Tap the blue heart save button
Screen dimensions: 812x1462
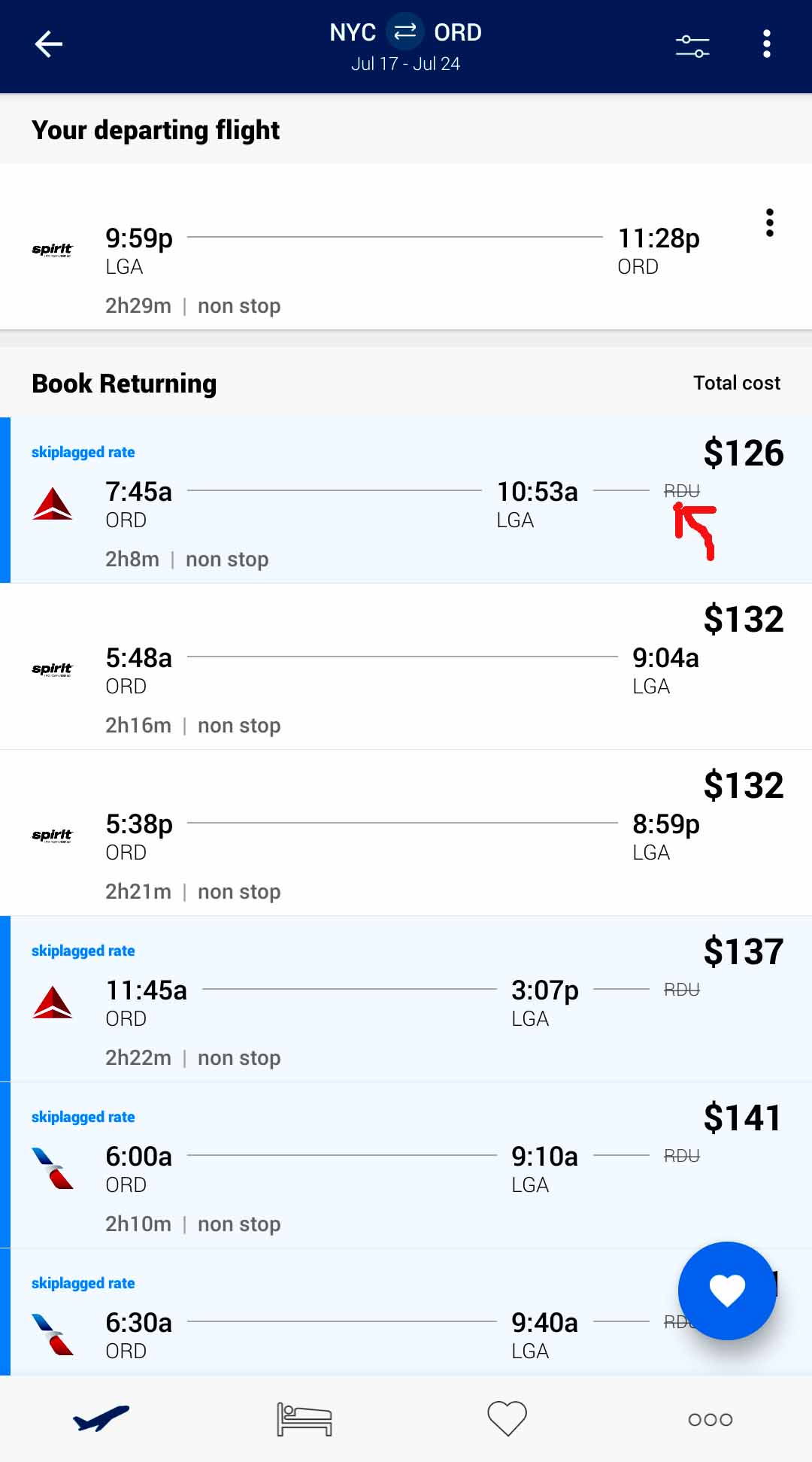coord(726,1291)
